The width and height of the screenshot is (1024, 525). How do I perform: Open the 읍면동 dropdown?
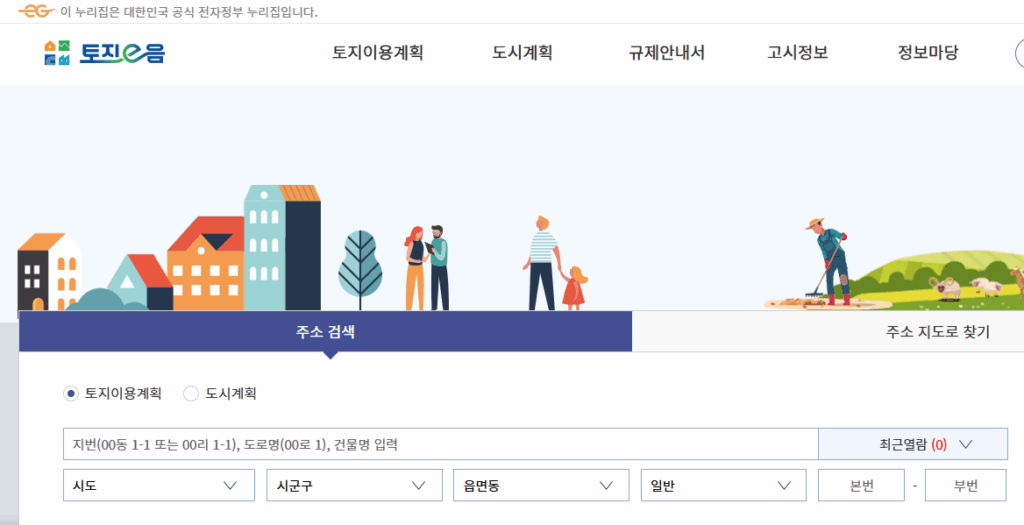coord(541,485)
